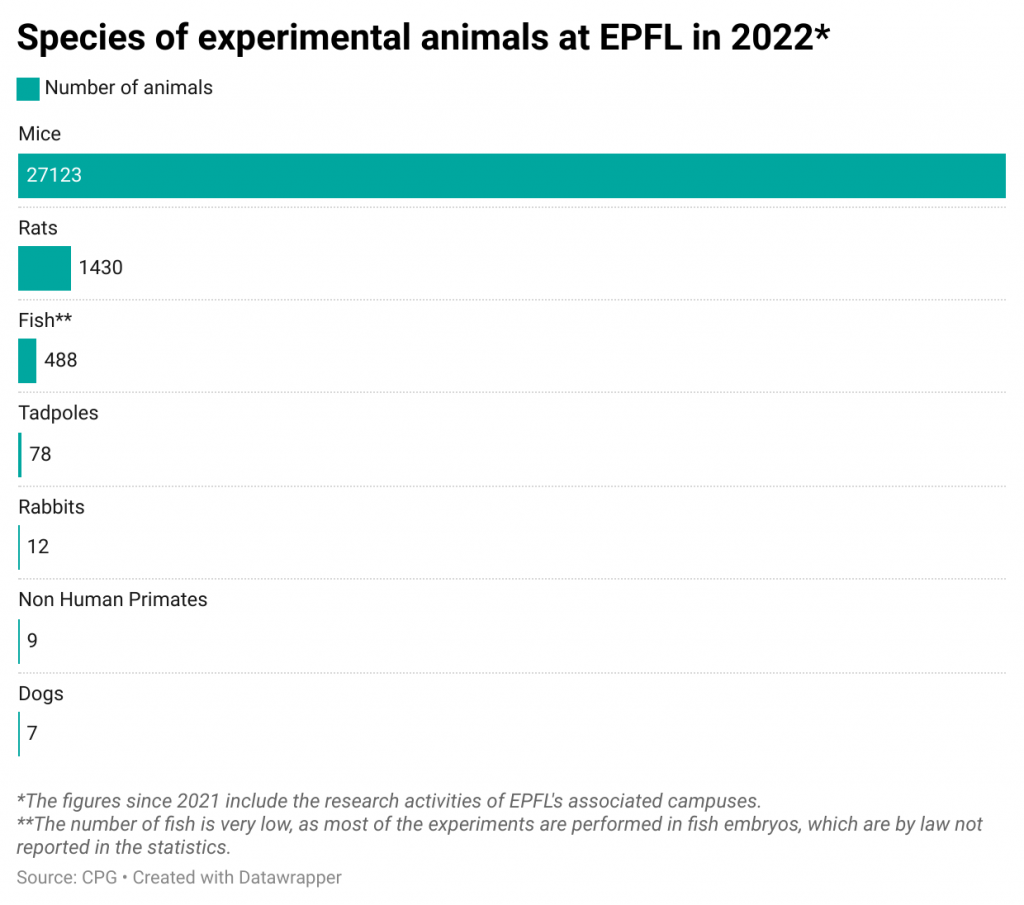This screenshot has height=905, width=1024.
Task: Click the Dogs category label
Action: point(41,693)
